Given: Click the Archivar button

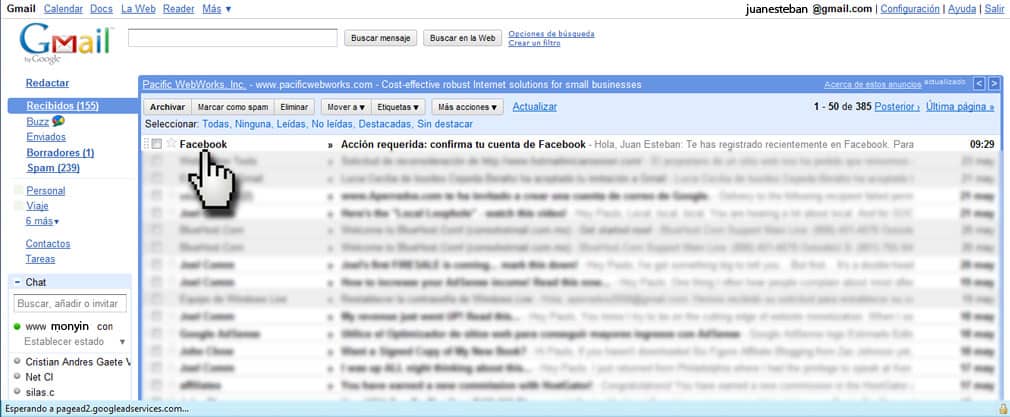Looking at the screenshot, I should point(167,107).
